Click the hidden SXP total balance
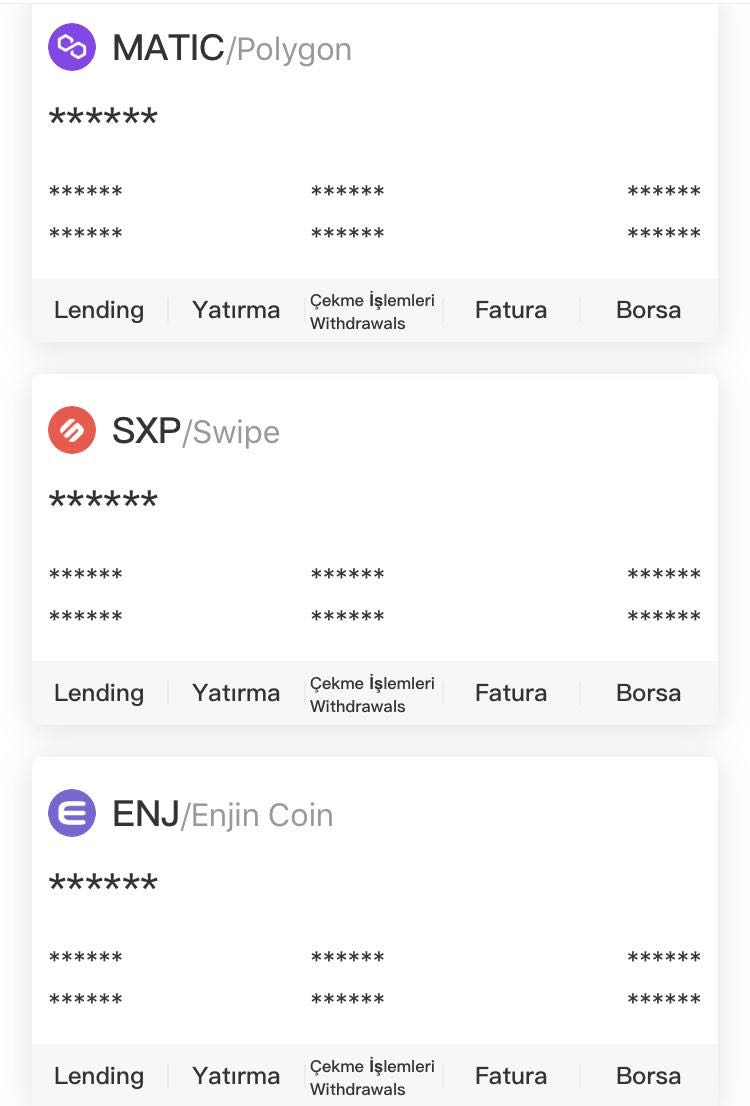The width and height of the screenshot is (750, 1106). tap(103, 501)
